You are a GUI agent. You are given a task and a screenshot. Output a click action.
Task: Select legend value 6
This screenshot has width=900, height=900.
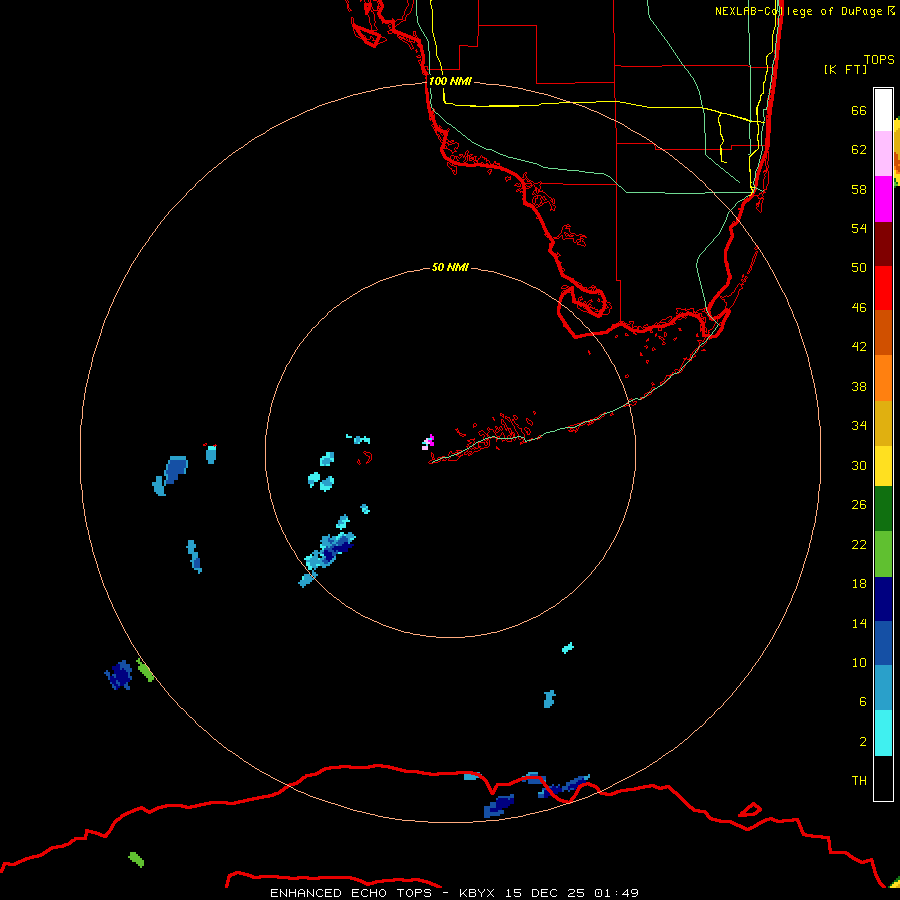[863, 702]
